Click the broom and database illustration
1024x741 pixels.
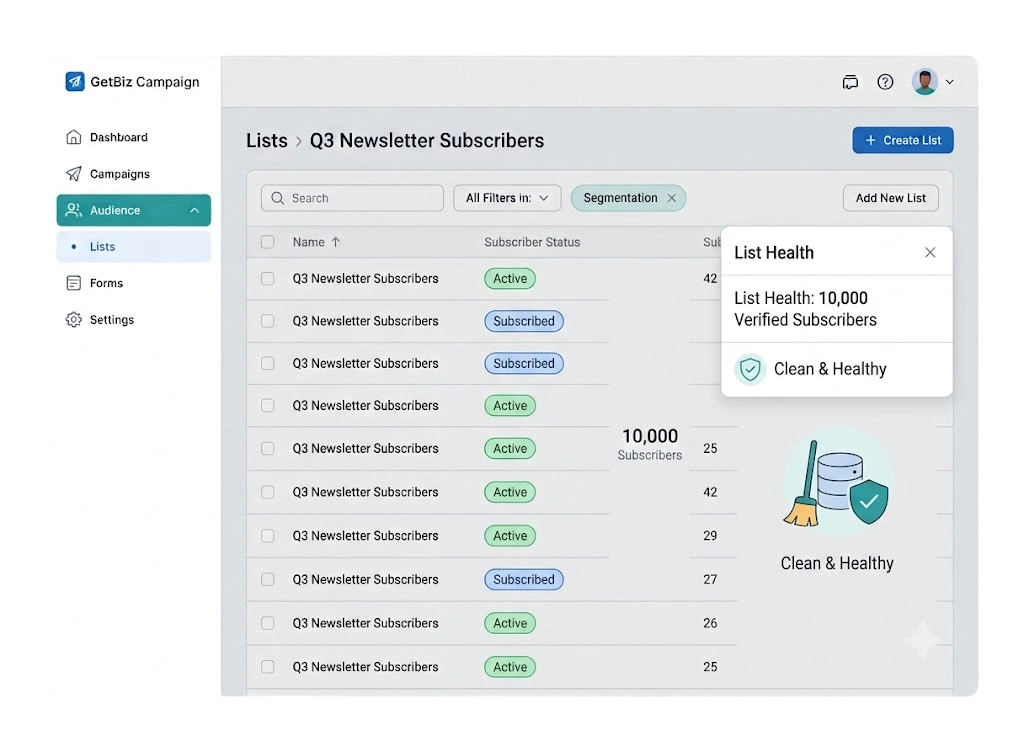[837, 484]
